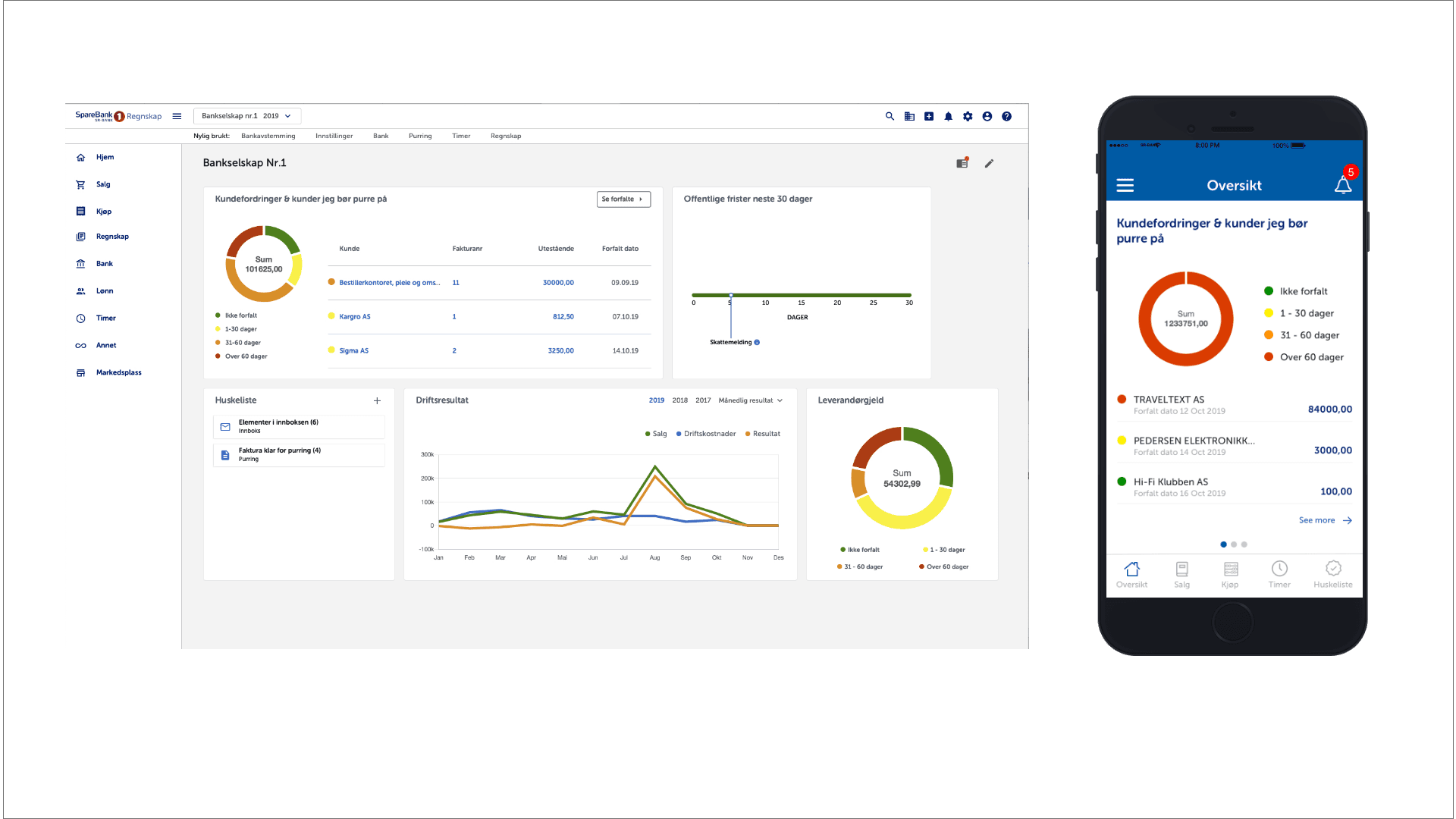Tap See more link on phone

click(1325, 520)
